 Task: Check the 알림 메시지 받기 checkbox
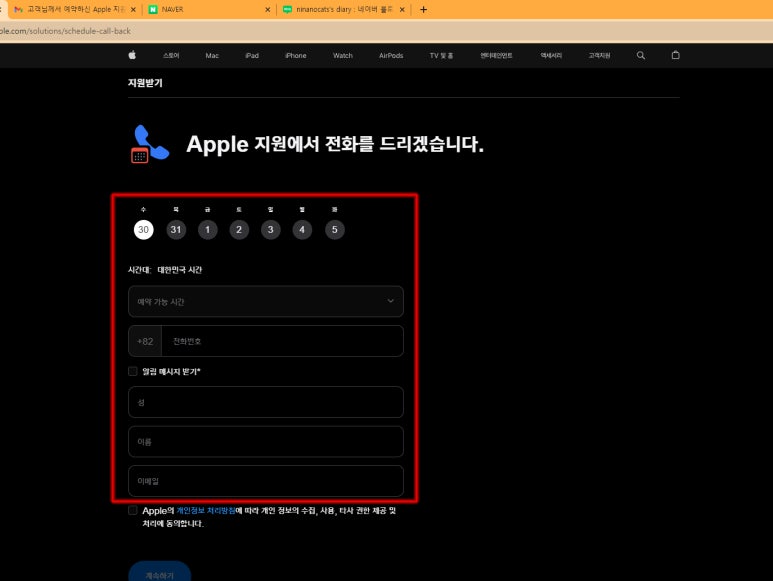[x=133, y=371]
